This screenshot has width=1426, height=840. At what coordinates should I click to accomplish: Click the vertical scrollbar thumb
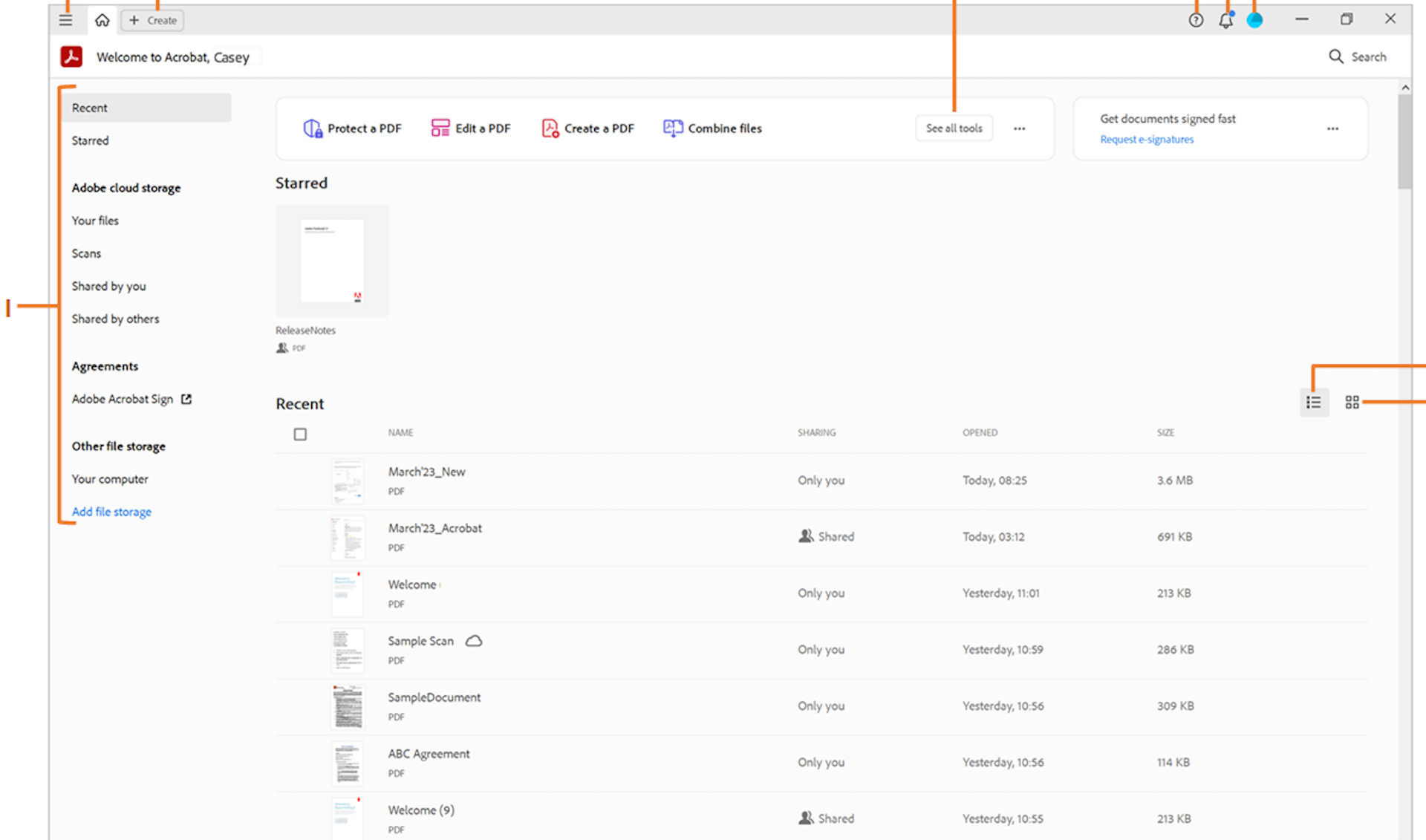click(x=1404, y=141)
